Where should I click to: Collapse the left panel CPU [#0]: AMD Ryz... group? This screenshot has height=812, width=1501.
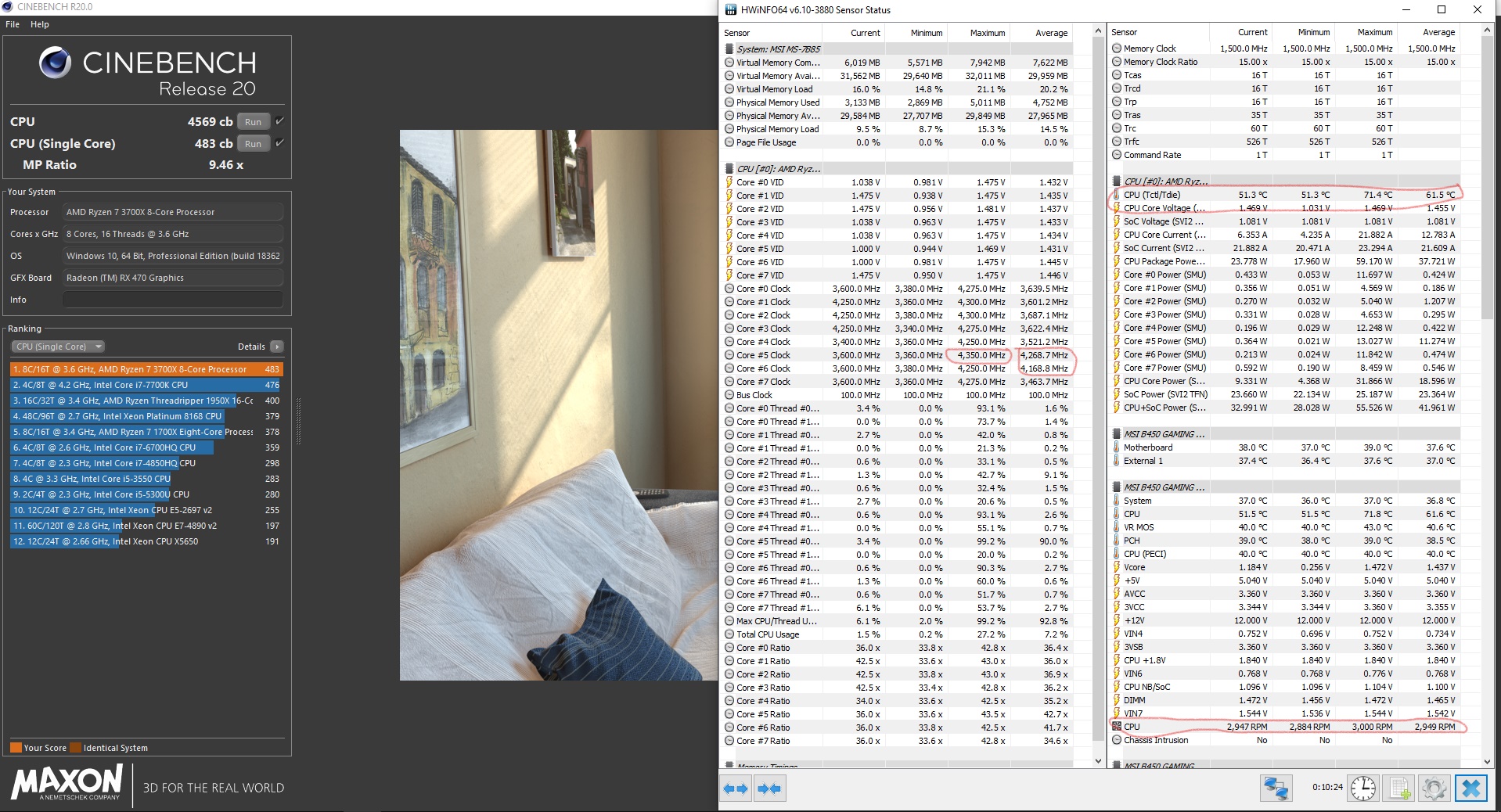tap(729, 169)
